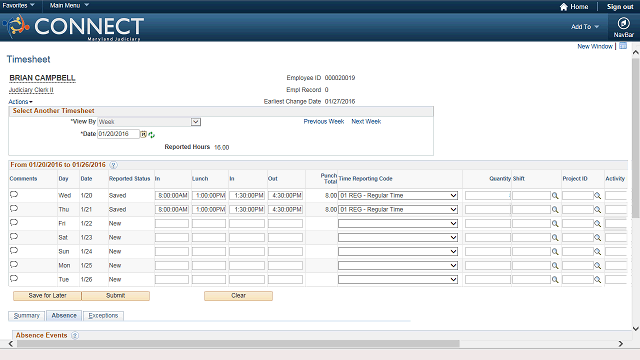Click the Out time field for Mon 1/25
Screen dimensions: 640x360
pos(285,265)
